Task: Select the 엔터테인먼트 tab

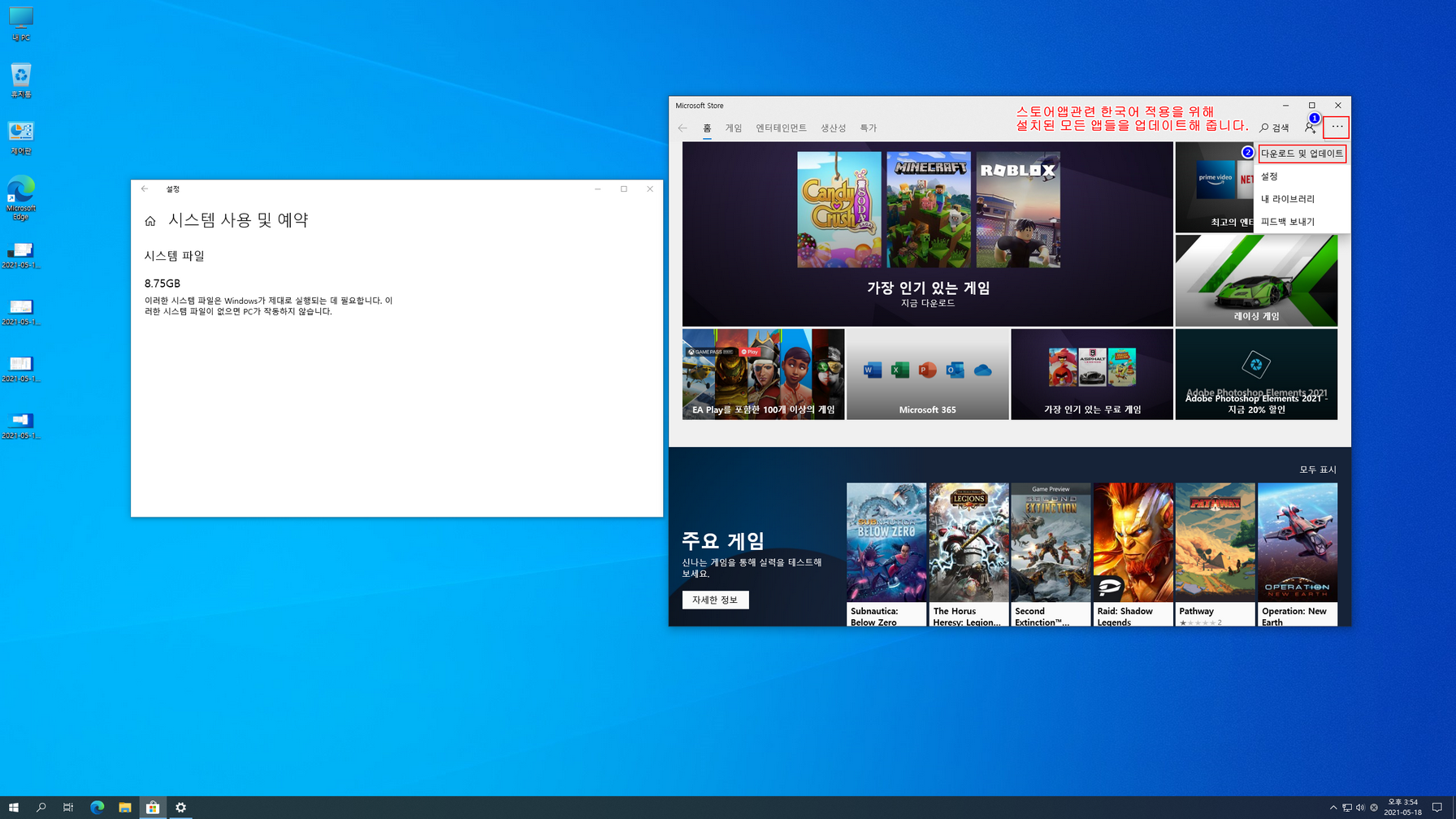Action: [x=781, y=128]
